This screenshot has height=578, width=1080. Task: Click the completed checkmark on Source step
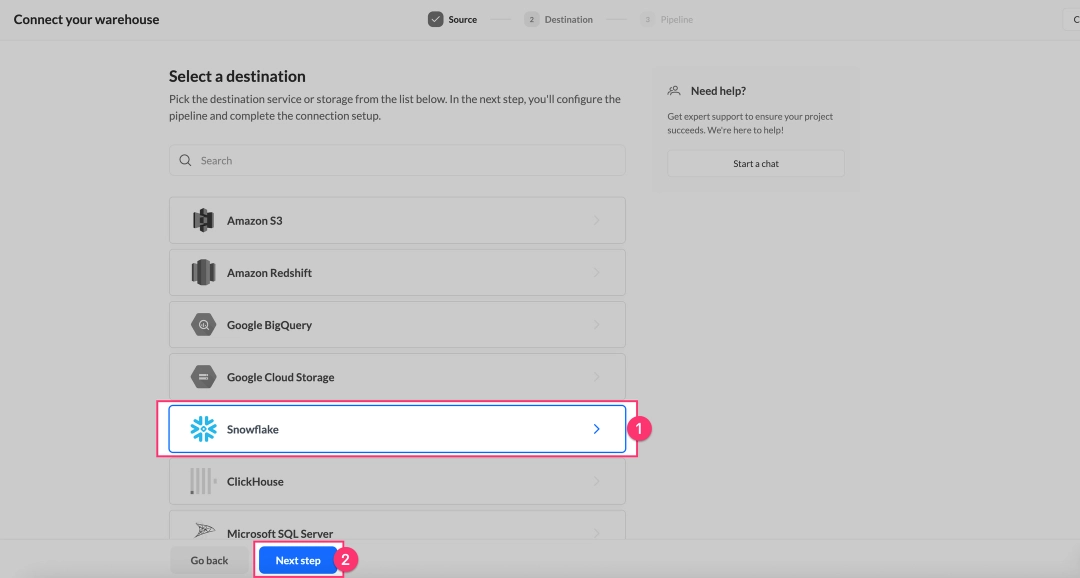pyautogui.click(x=433, y=18)
